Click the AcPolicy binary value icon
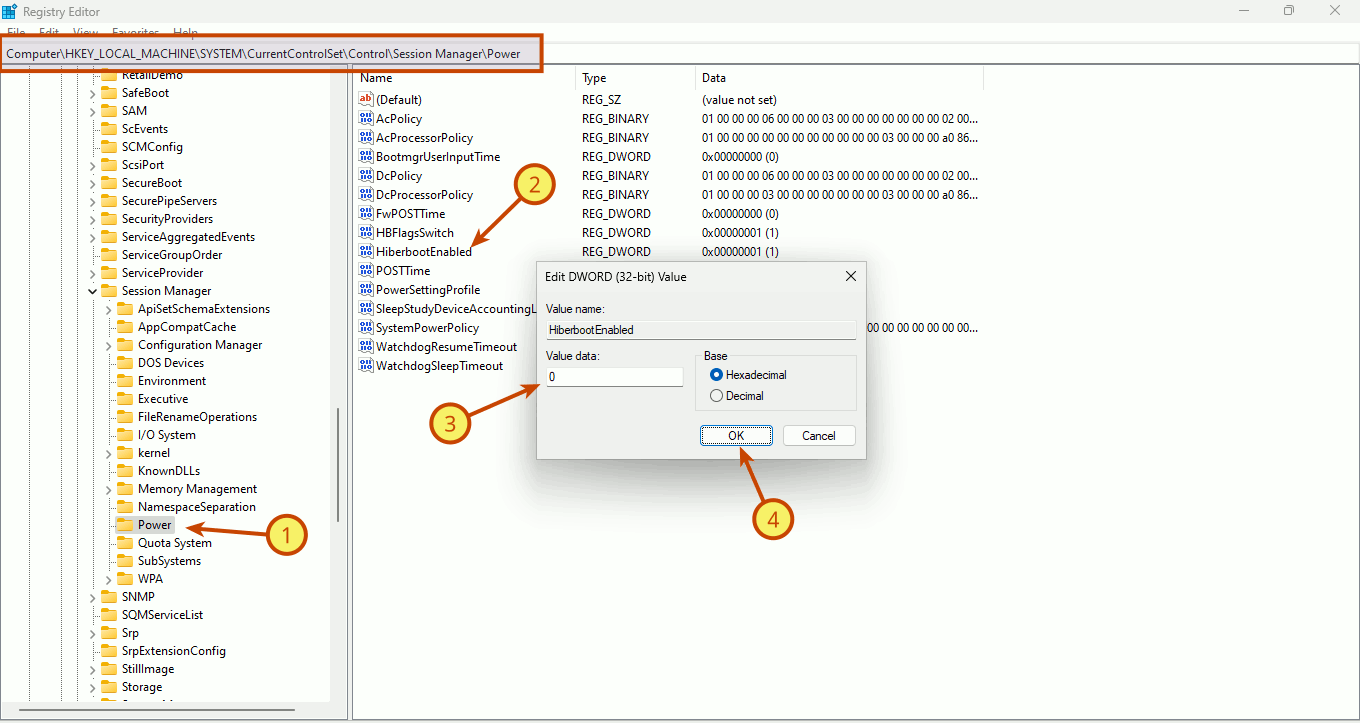 click(365, 119)
